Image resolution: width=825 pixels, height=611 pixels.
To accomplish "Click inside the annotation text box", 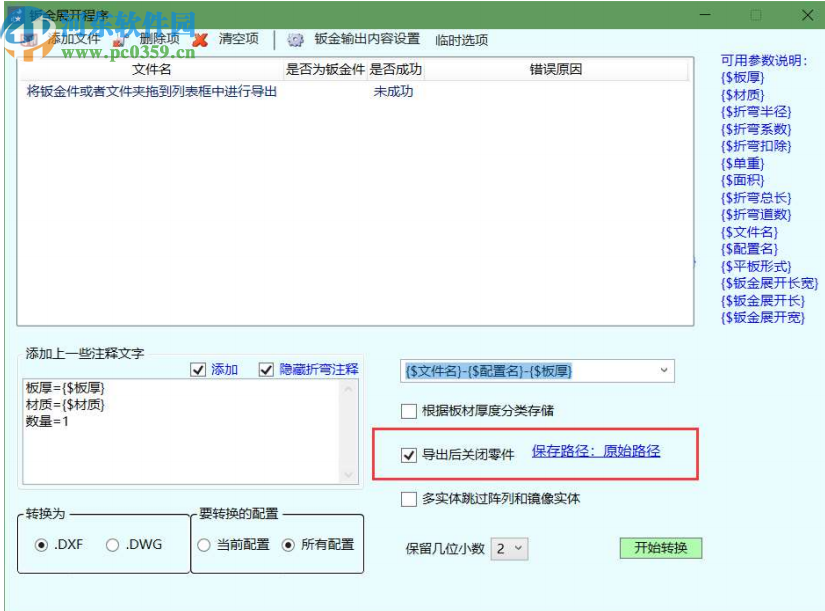I will (x=182, y=432).
